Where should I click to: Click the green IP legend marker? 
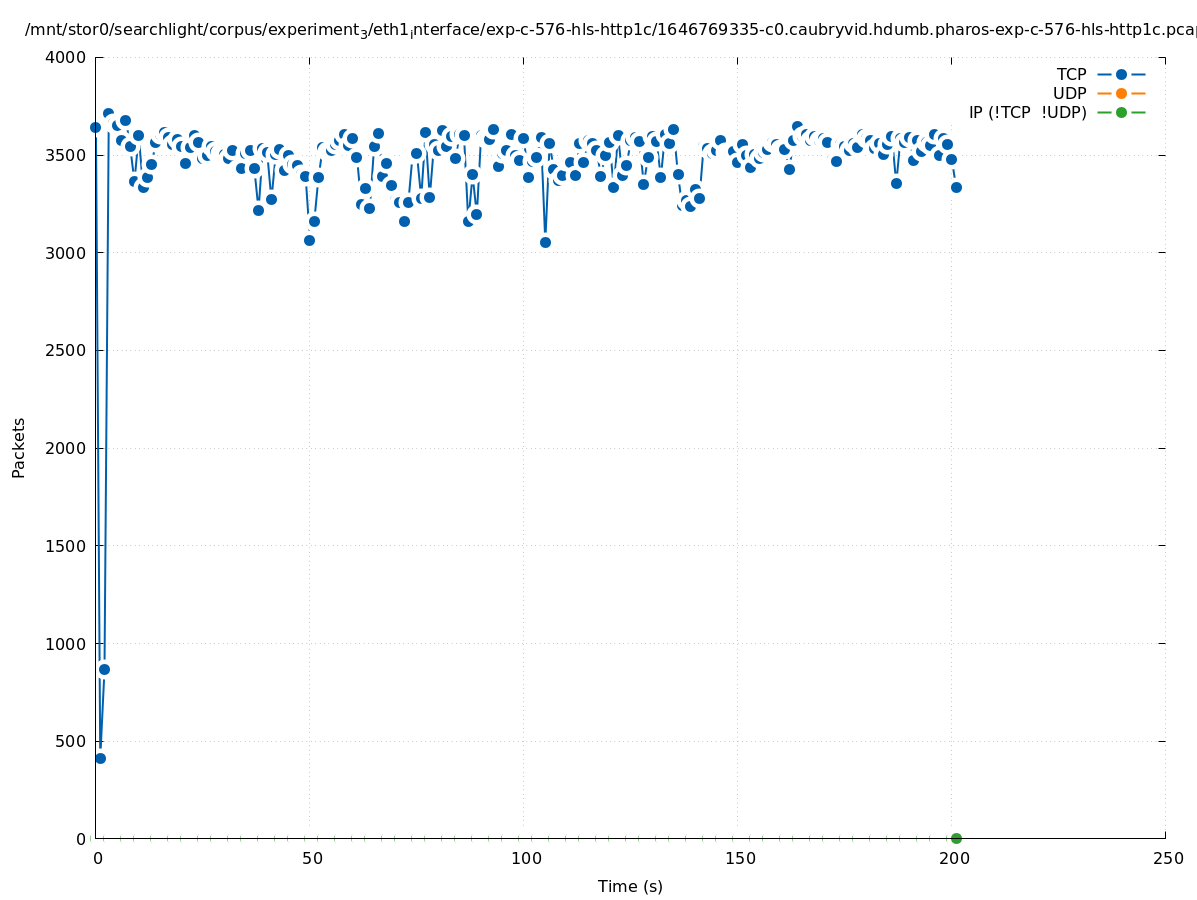pos(1121,112)
